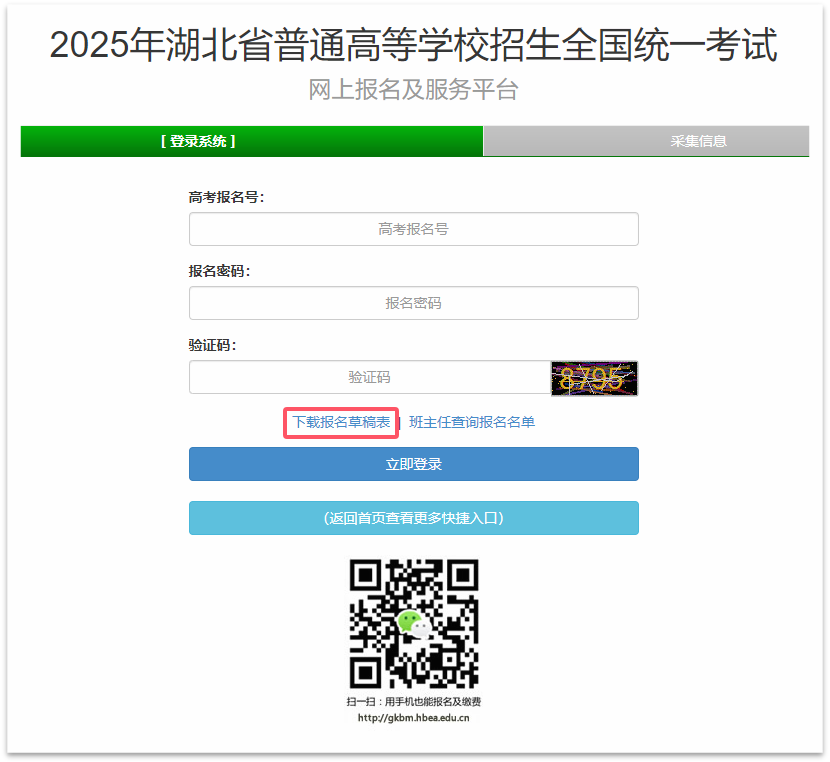Viewport: 830px width, 762px height.
Task: Open the 下载报名草稿表 link
Action: [341, 422]
